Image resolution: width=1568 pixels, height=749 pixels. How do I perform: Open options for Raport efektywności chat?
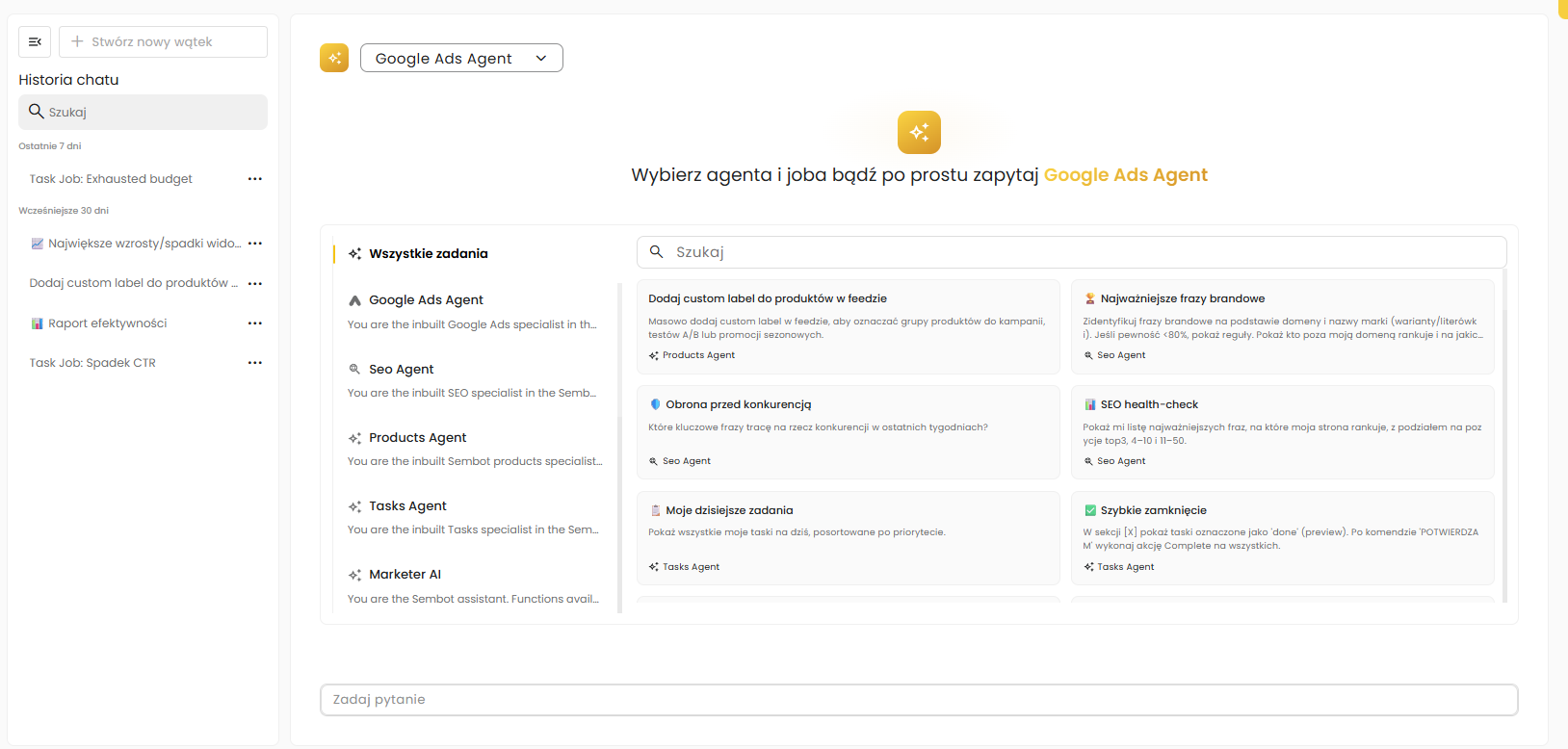(x=254, y=323)
